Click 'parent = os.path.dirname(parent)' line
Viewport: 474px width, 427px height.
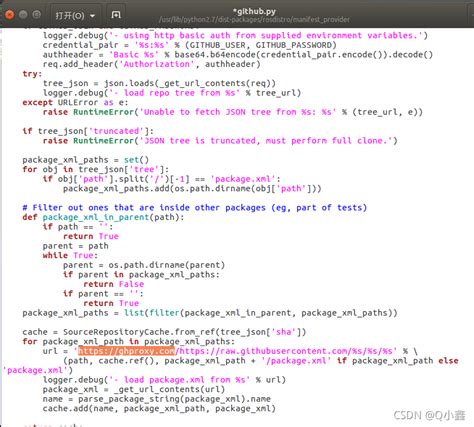pos(144,265)
